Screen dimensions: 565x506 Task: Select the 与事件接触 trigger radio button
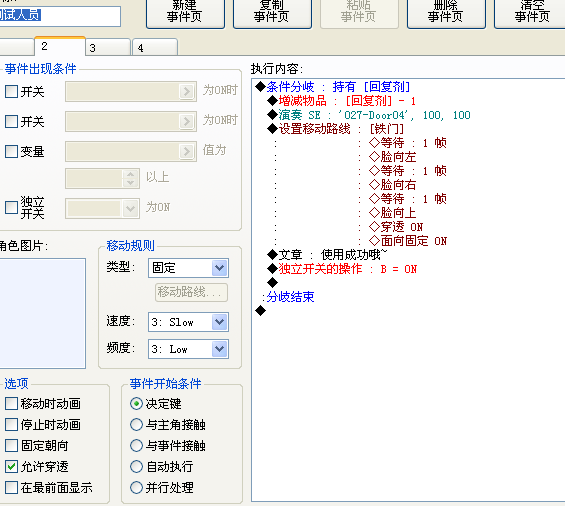pyautogui.click(x=136, y=445)
